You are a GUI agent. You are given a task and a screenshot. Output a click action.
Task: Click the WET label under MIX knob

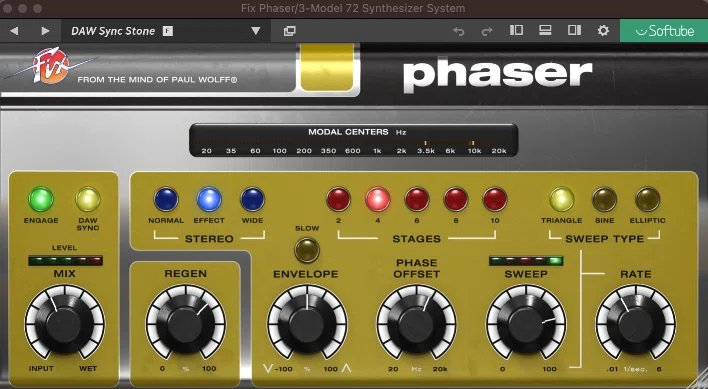tap(88, 369)
